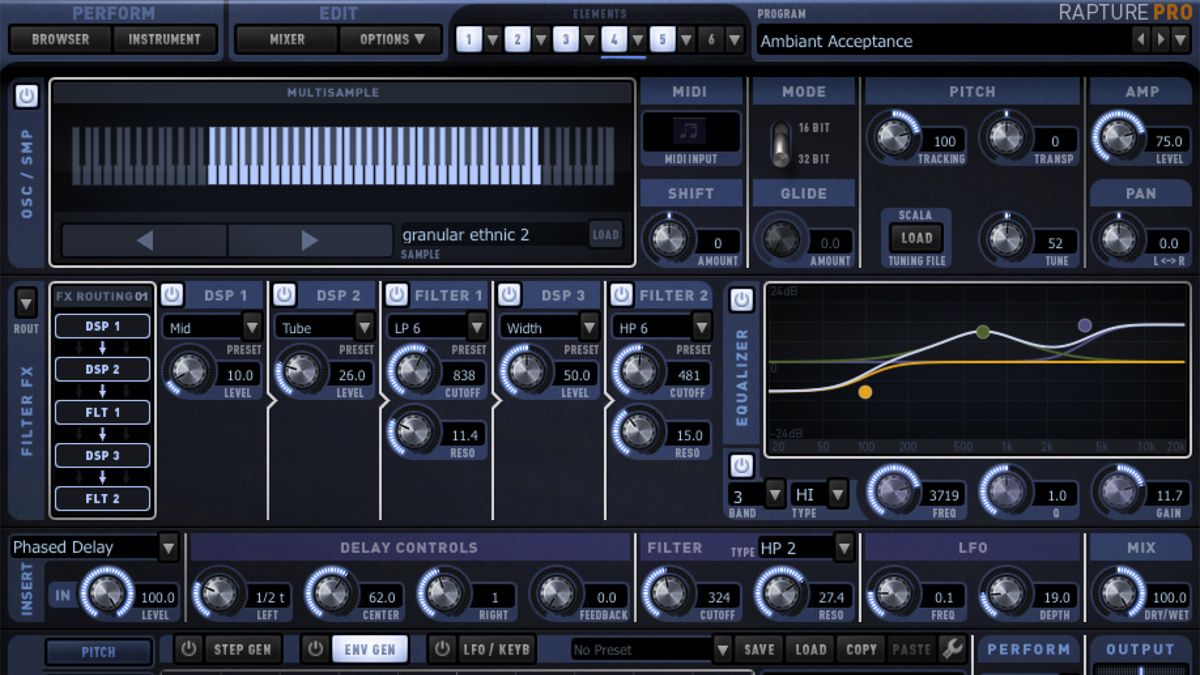Viewport: 1200px width, 675px height.
Task: Switch to the BROWSER view
Action: (59, 40)
